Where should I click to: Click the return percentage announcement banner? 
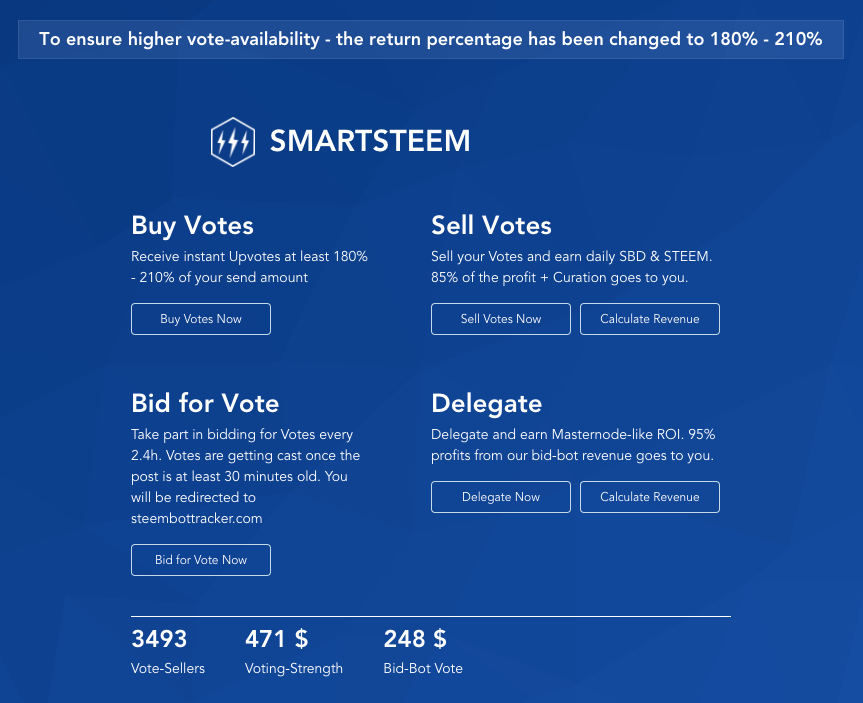tap(431, 39)
